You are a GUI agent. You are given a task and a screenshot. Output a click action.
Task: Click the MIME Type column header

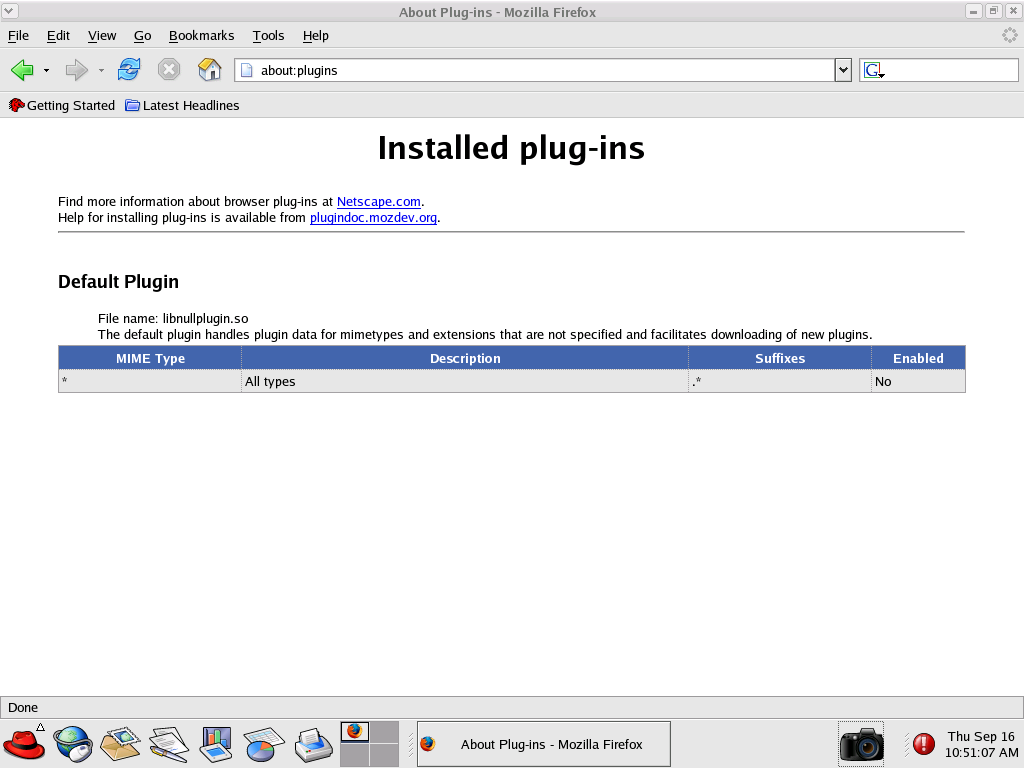pyautogui.click(x=150, y=359)
